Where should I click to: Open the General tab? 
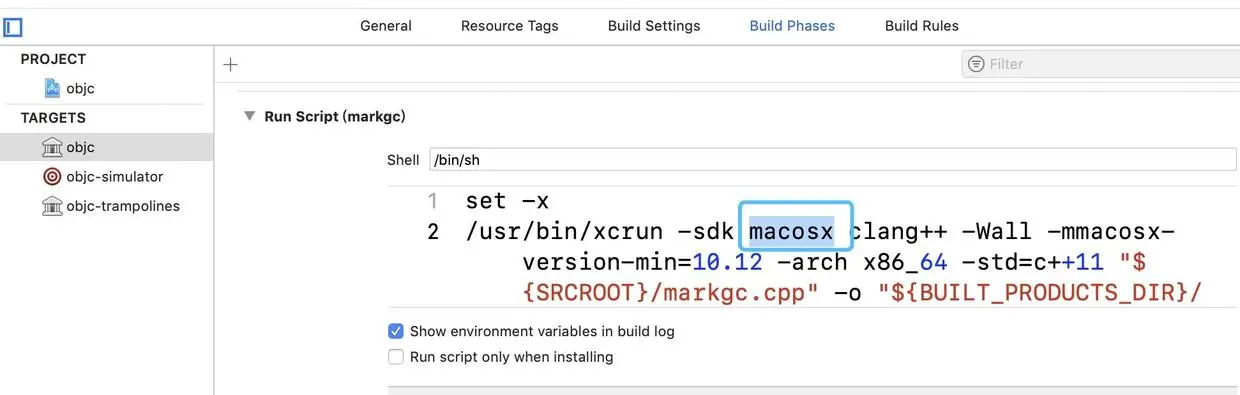tap(386, 26)
